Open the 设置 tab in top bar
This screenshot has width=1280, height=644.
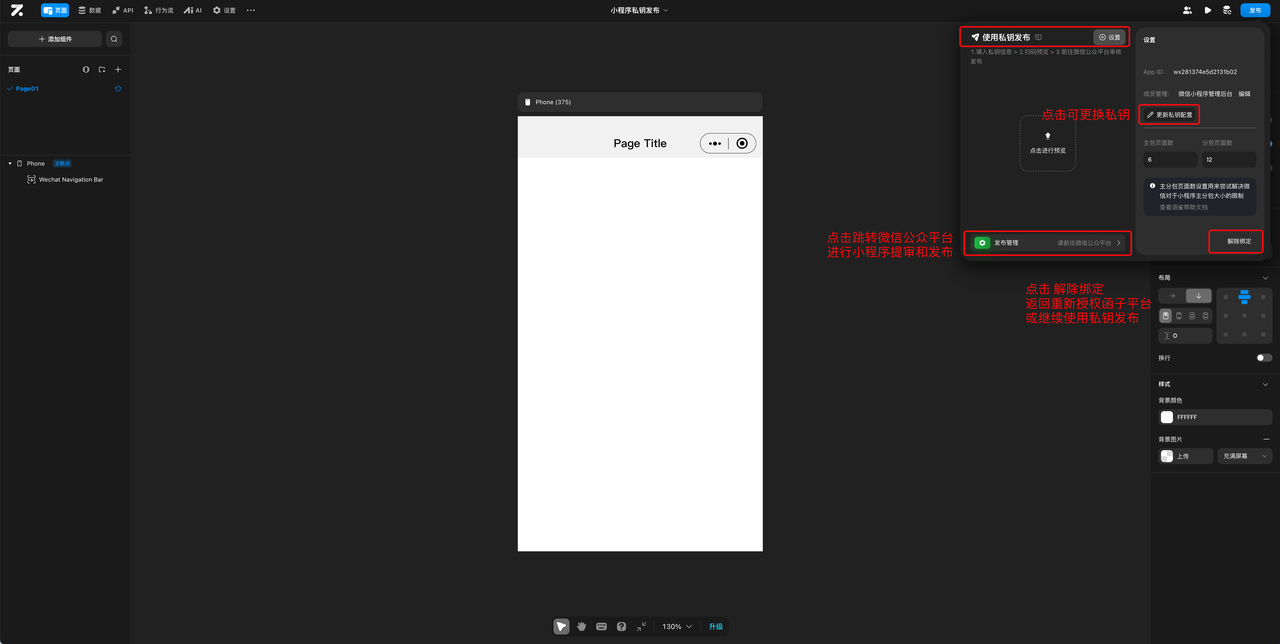[224, 10]
